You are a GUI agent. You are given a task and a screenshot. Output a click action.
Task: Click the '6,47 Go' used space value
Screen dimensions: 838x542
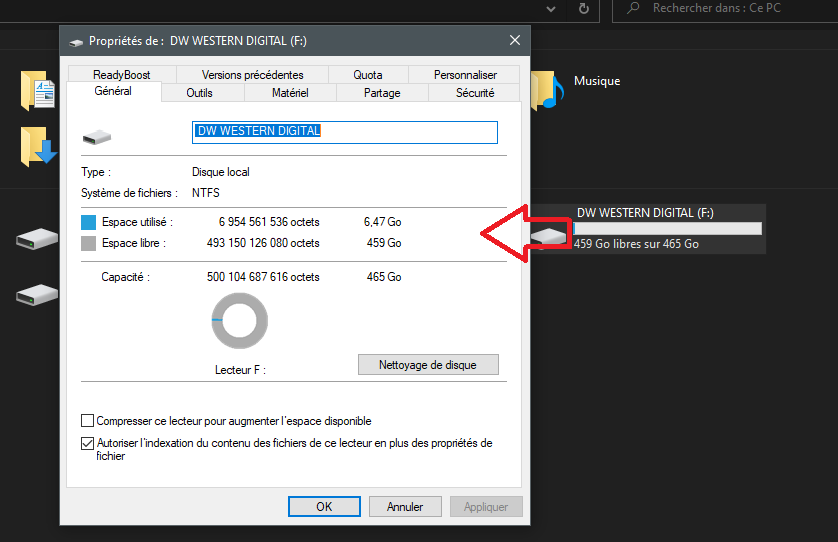pos(383,222)
